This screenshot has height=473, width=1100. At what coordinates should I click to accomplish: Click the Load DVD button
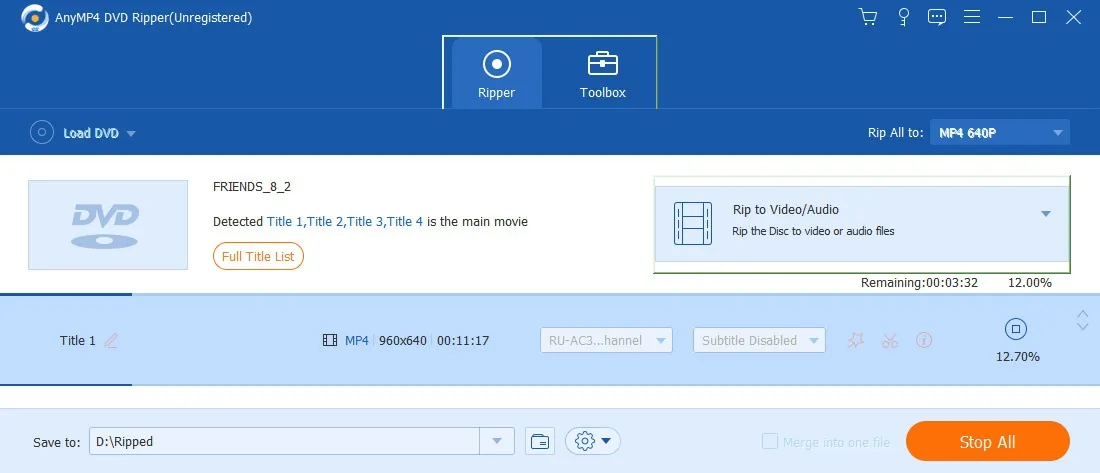pos(91,133)
